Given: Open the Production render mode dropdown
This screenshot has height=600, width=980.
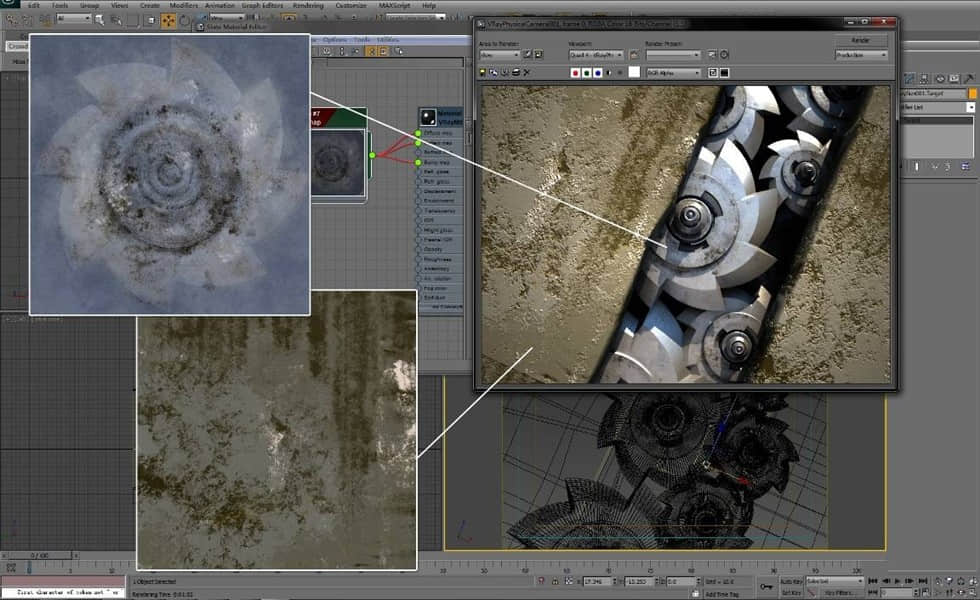Looking at the screenshot, I should pos(861,55).
